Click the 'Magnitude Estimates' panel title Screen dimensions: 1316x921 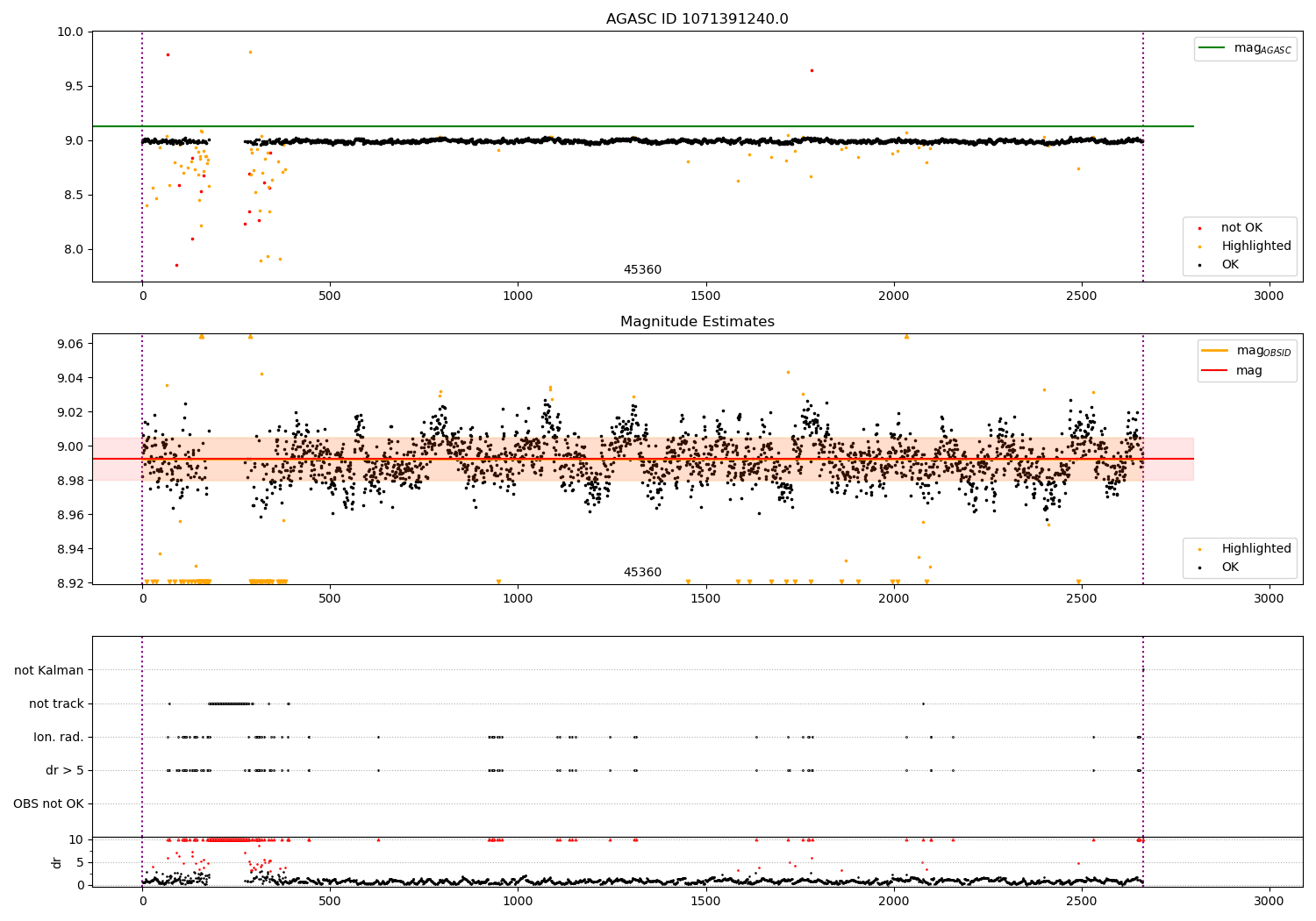[x=697, y=322]
